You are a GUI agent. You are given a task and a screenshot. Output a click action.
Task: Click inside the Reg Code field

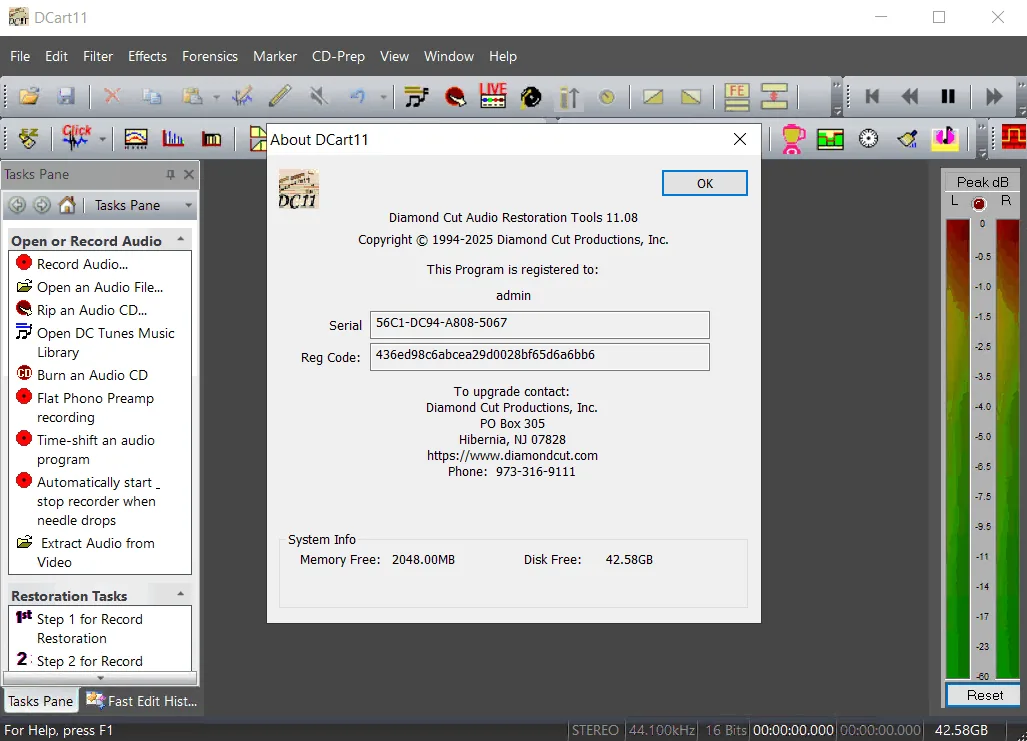(x=539, y=356)
